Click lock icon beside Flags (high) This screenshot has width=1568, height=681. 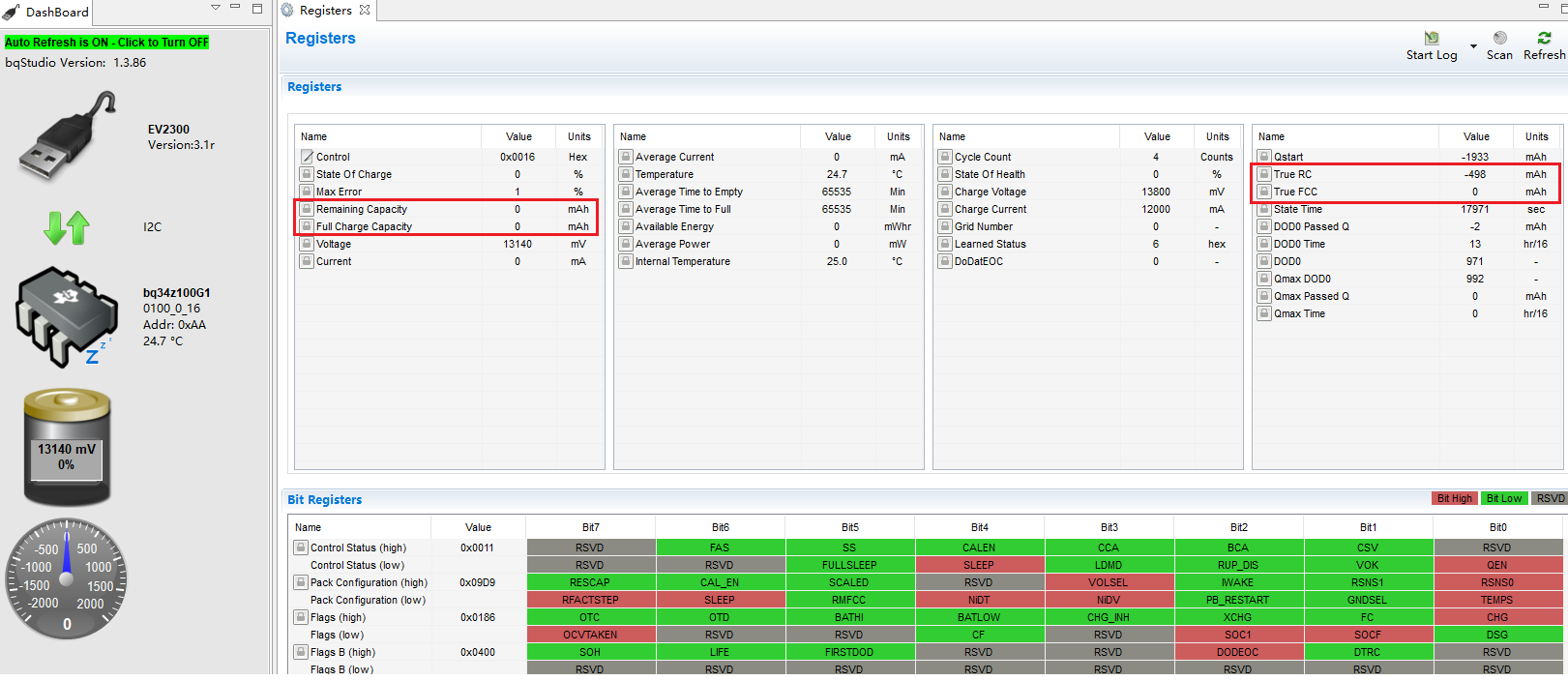click(301, 617)
